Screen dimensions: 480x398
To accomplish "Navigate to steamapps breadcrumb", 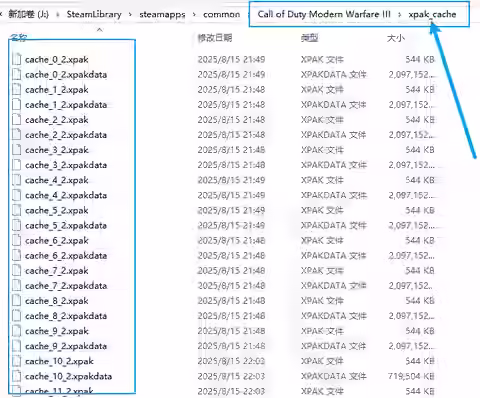I will (162, 14).
